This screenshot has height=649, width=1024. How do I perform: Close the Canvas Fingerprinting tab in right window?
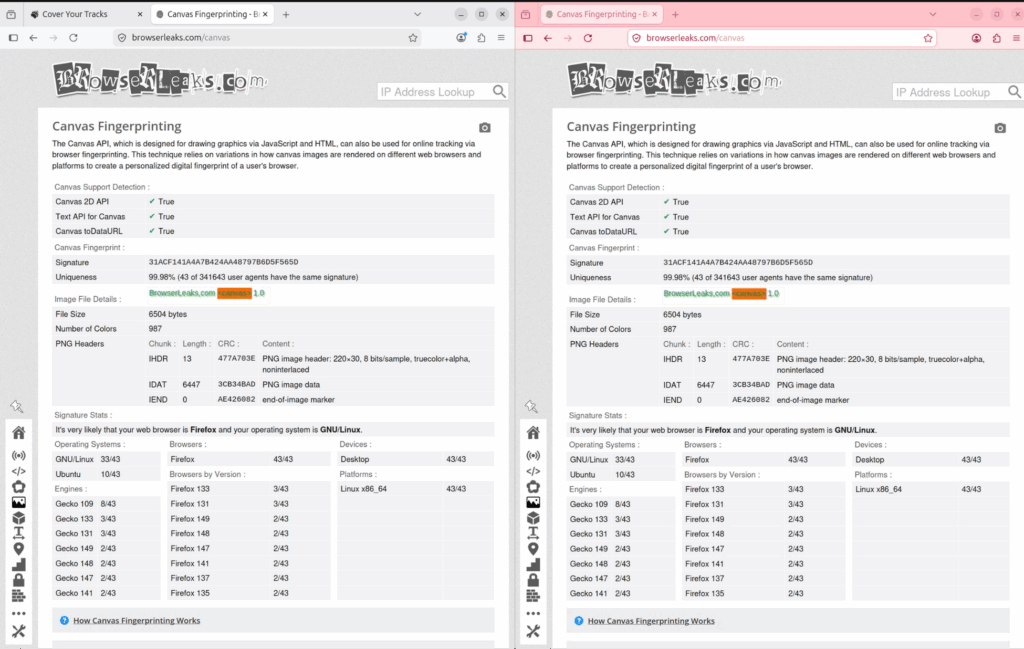click(x=654, y=14)
